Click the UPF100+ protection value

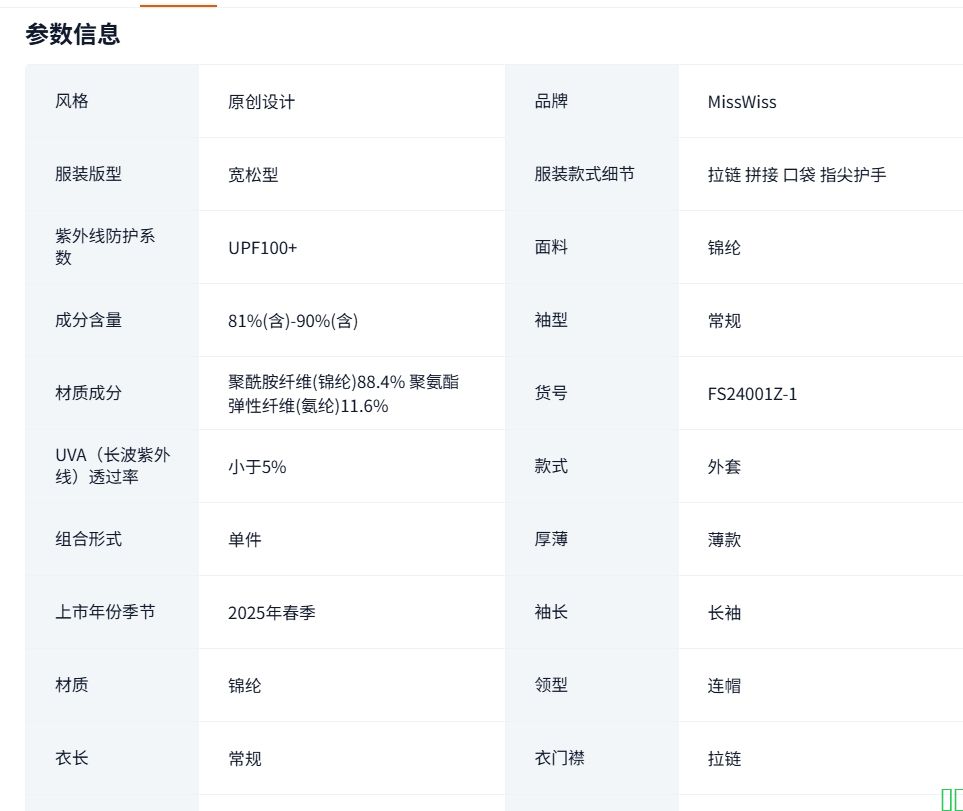coord(262,248)
